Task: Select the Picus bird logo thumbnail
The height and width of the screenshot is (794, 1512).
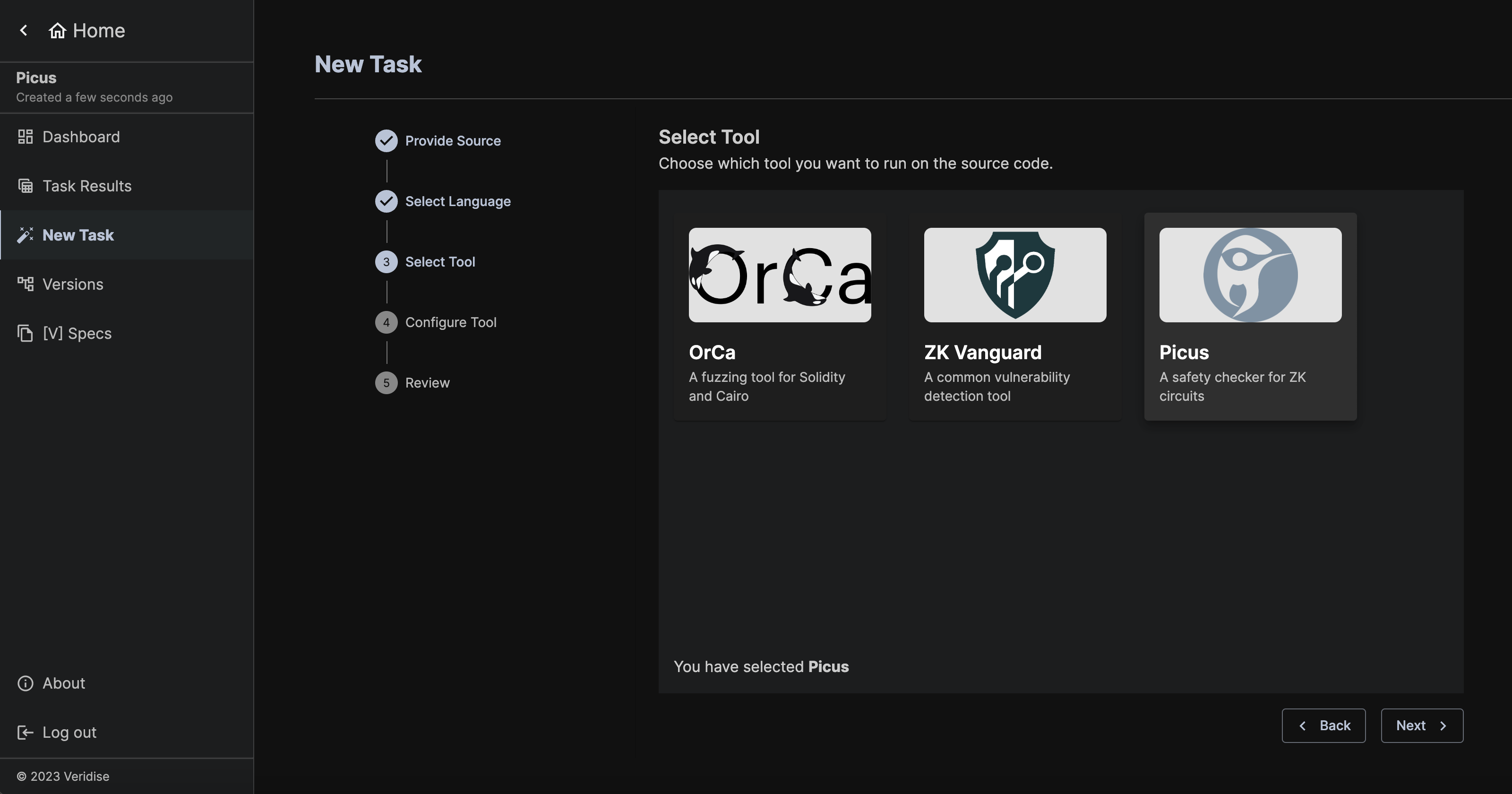Action: click(x=1250, y=275)
